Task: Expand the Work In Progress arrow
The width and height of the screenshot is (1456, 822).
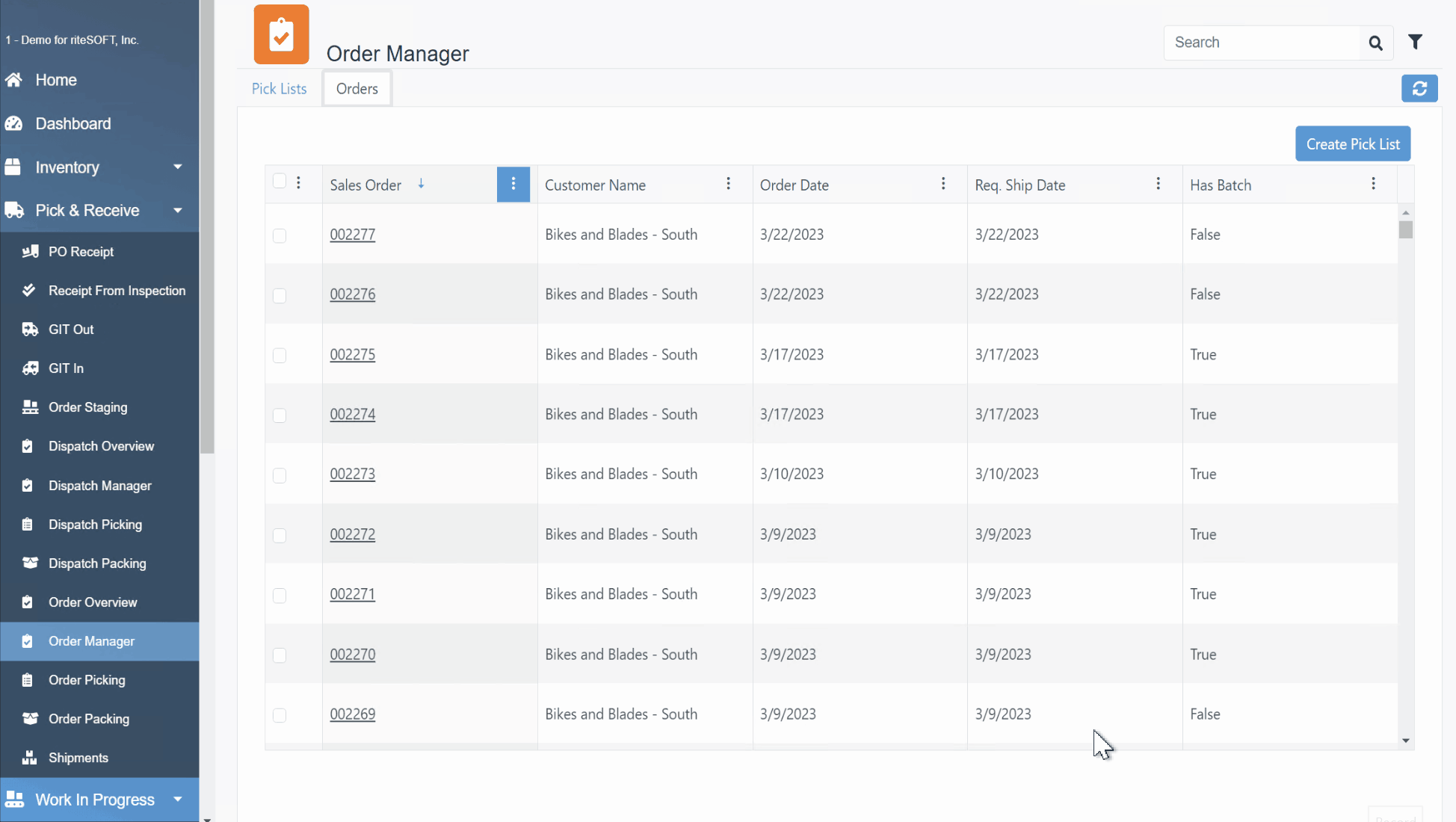Action: click(177, 800)
